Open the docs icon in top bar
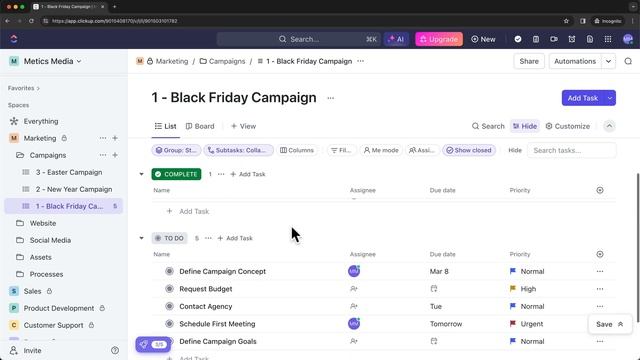This screenshot has height=360, width=640. pos(590,39)
